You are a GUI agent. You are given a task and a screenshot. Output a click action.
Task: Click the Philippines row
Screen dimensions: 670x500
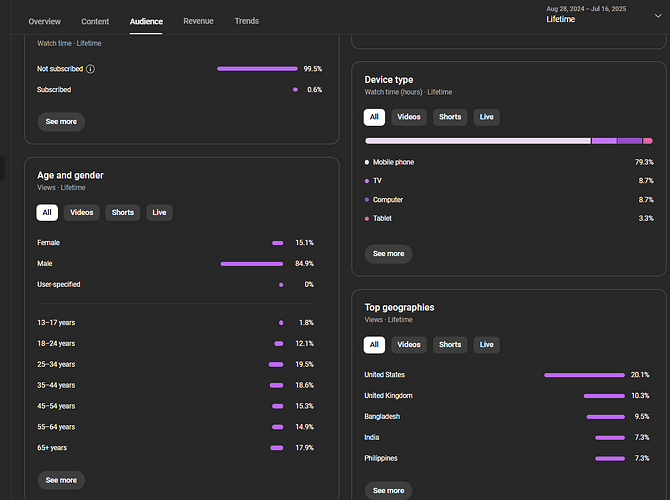tap(507, 458)
